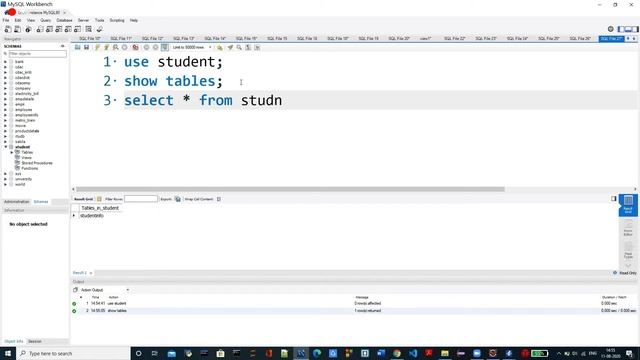Viewport: 640px width, 360px height.
Task: Click the Filter objects schema search field
Action: coord(38,54)
